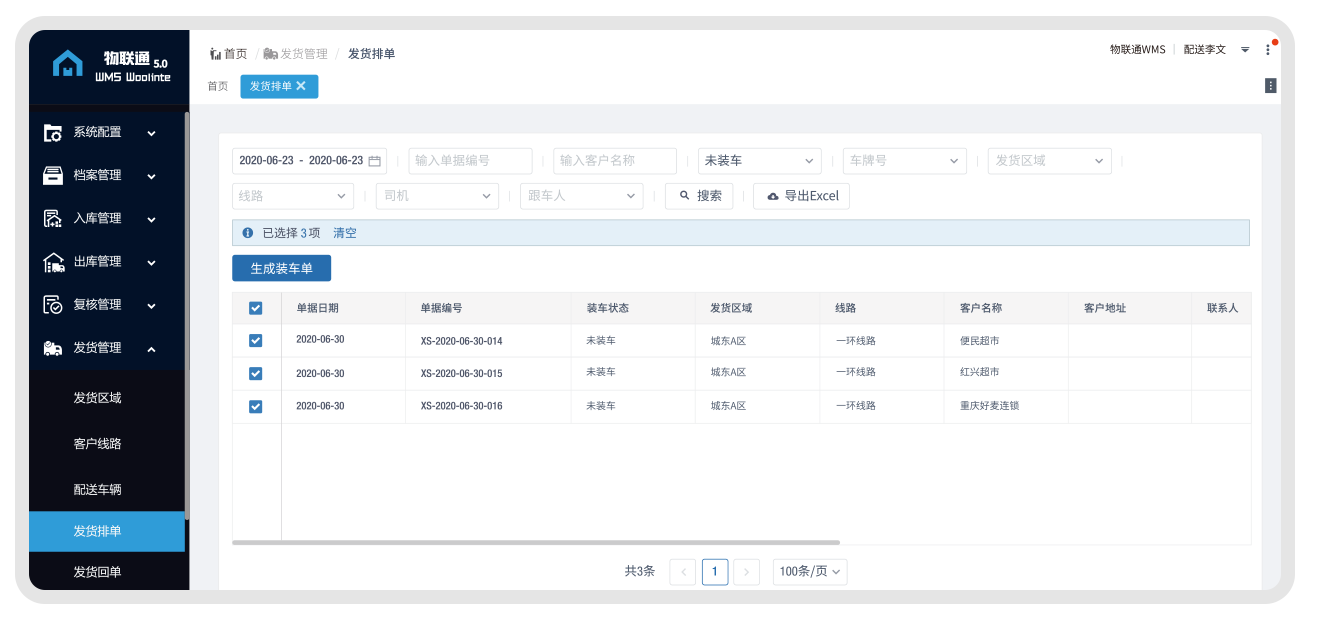The image size is (1318, 624).
Task: Uncheck the row for order XS-2020-06-30-016
Action: [255, 406]
